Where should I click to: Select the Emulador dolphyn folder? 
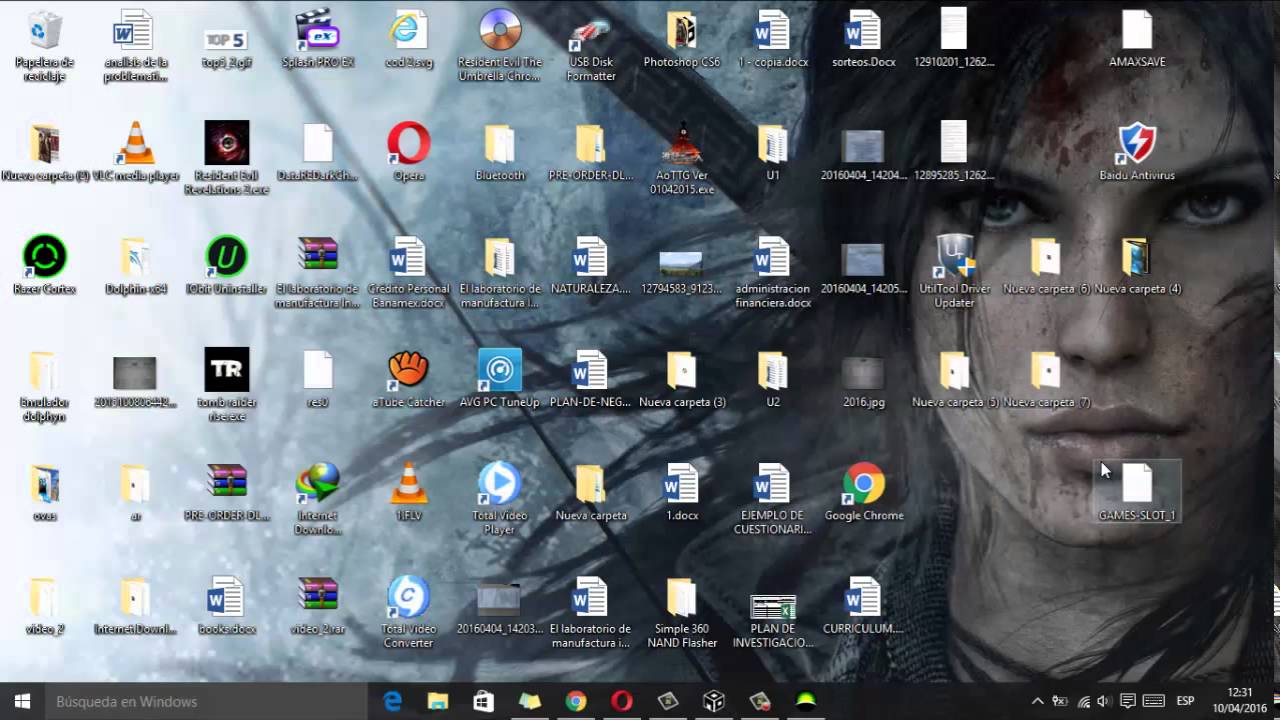45,385
